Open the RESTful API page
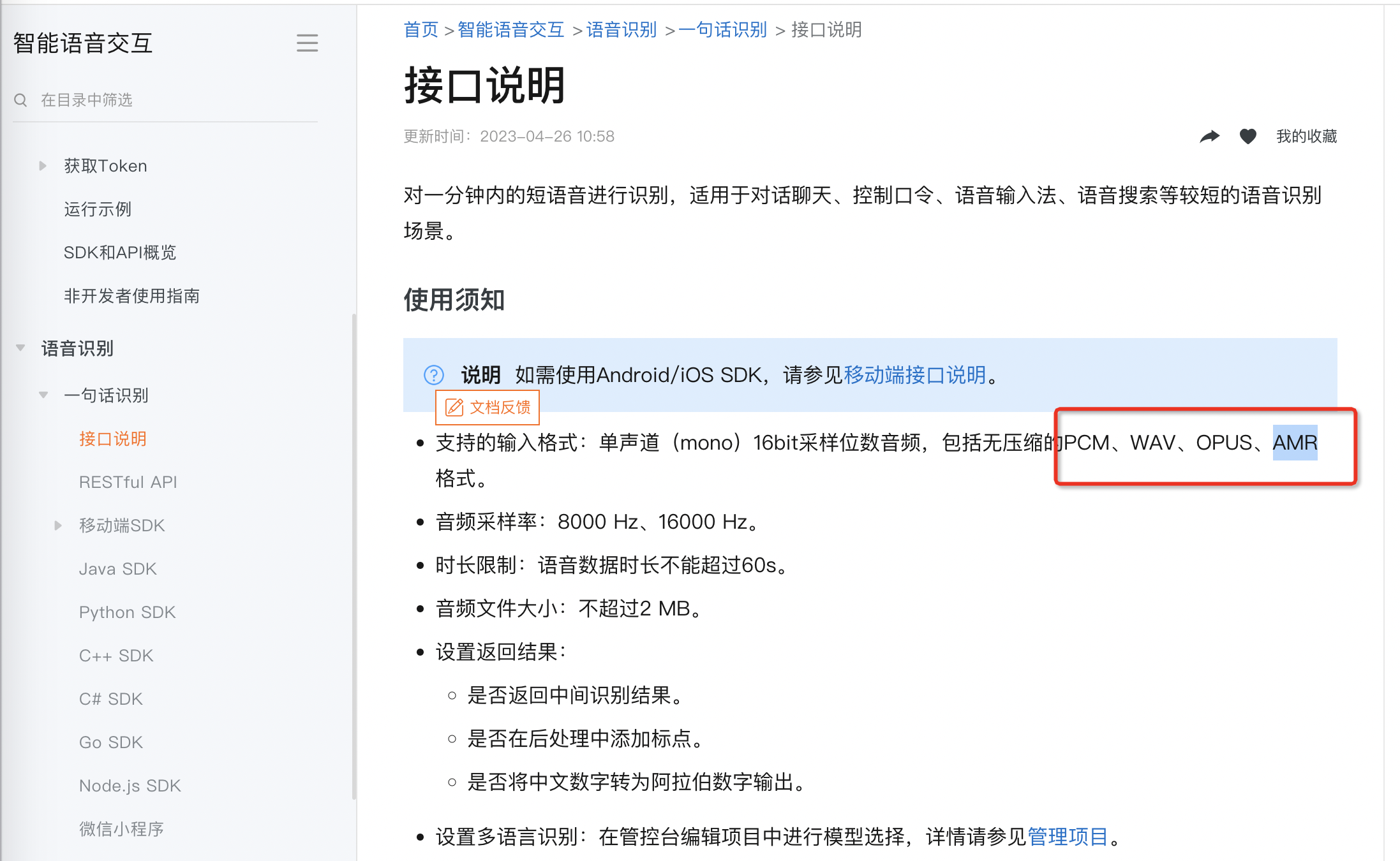 tap(128, 482)
